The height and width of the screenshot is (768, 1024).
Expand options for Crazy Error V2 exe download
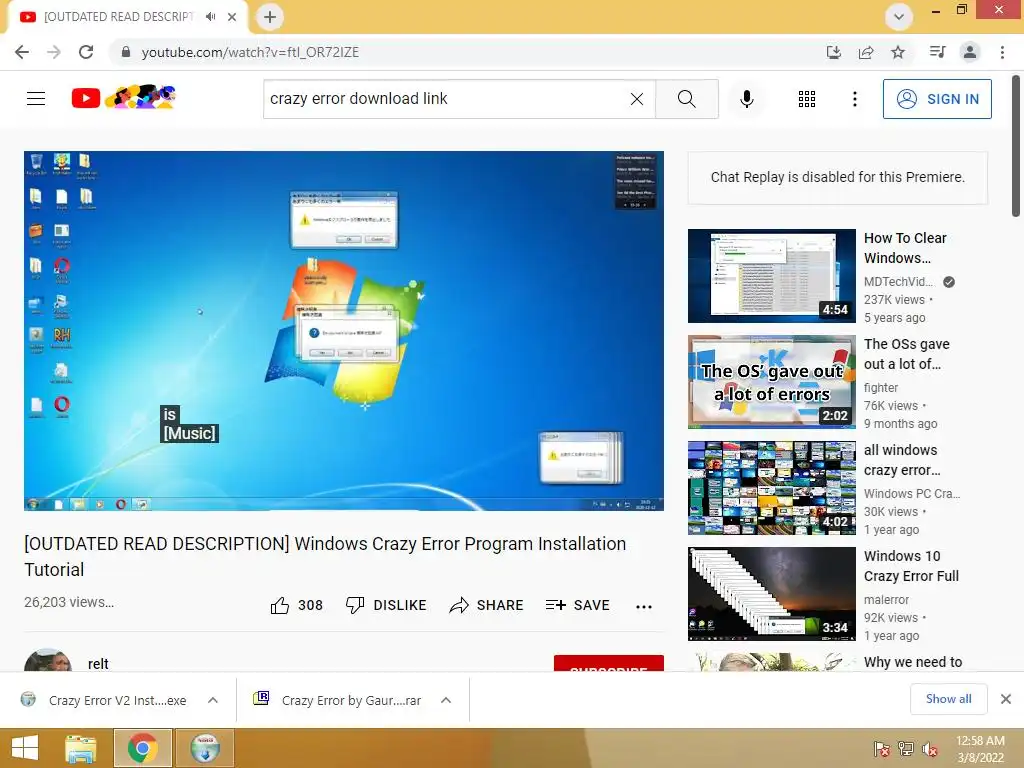pyautogui.click(x=213, y=700)
